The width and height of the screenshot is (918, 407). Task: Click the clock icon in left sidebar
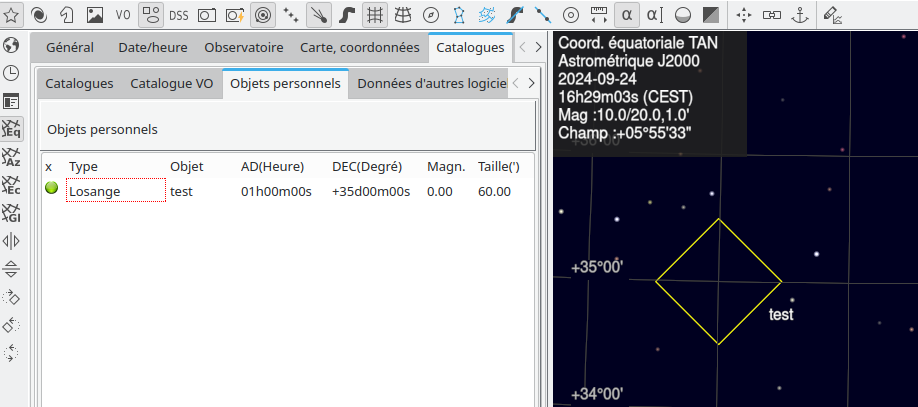(x=12, y=73)
